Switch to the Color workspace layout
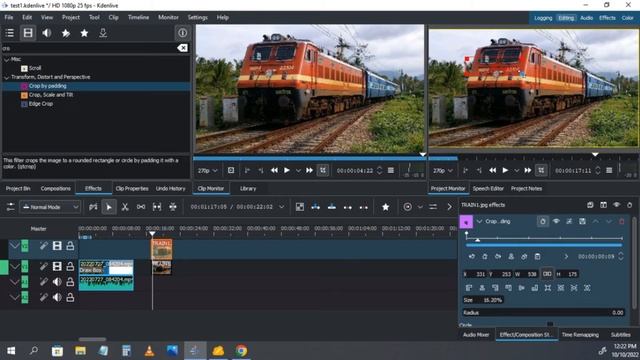 coord(627,18)
